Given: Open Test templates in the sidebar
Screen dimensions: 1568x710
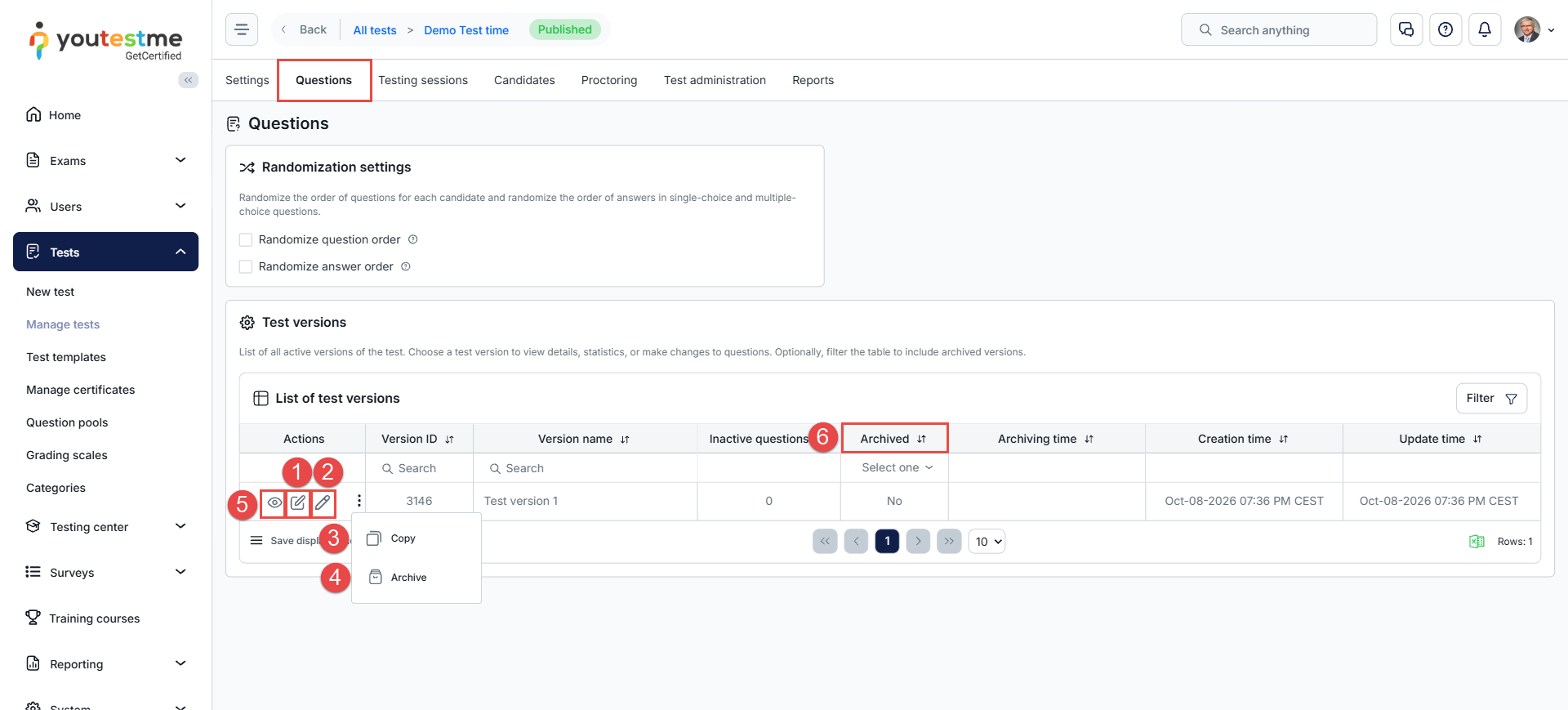Looking at the screenshot, I should (66, 357).
